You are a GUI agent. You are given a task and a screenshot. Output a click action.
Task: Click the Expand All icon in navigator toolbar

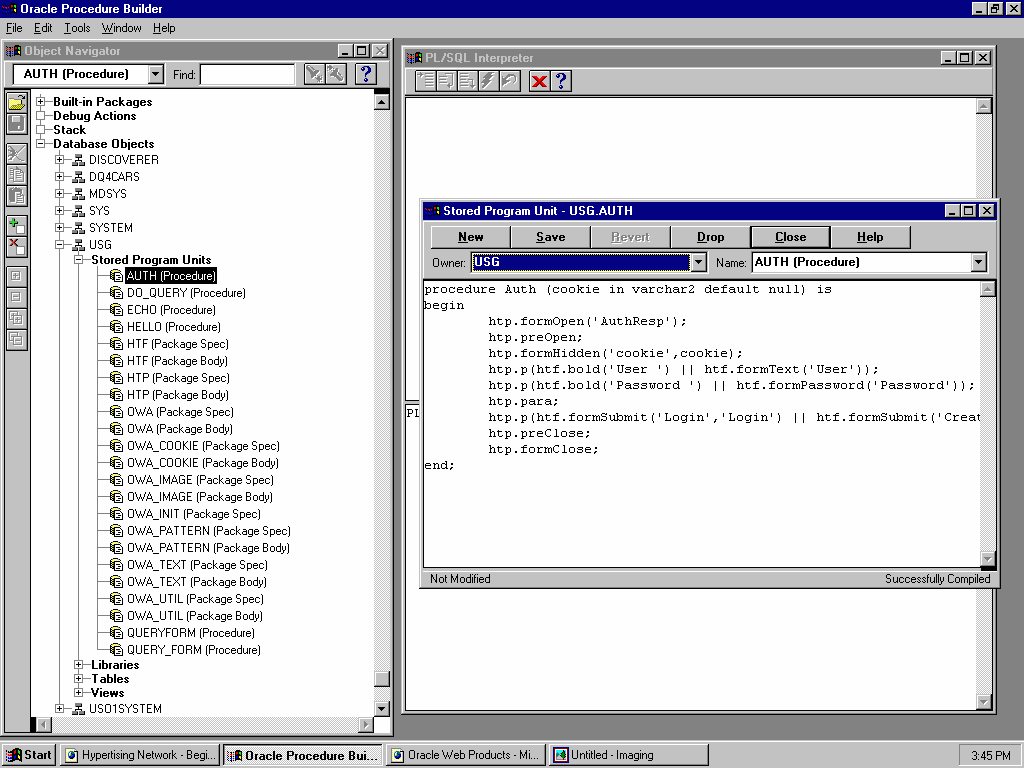click(16, 318)
